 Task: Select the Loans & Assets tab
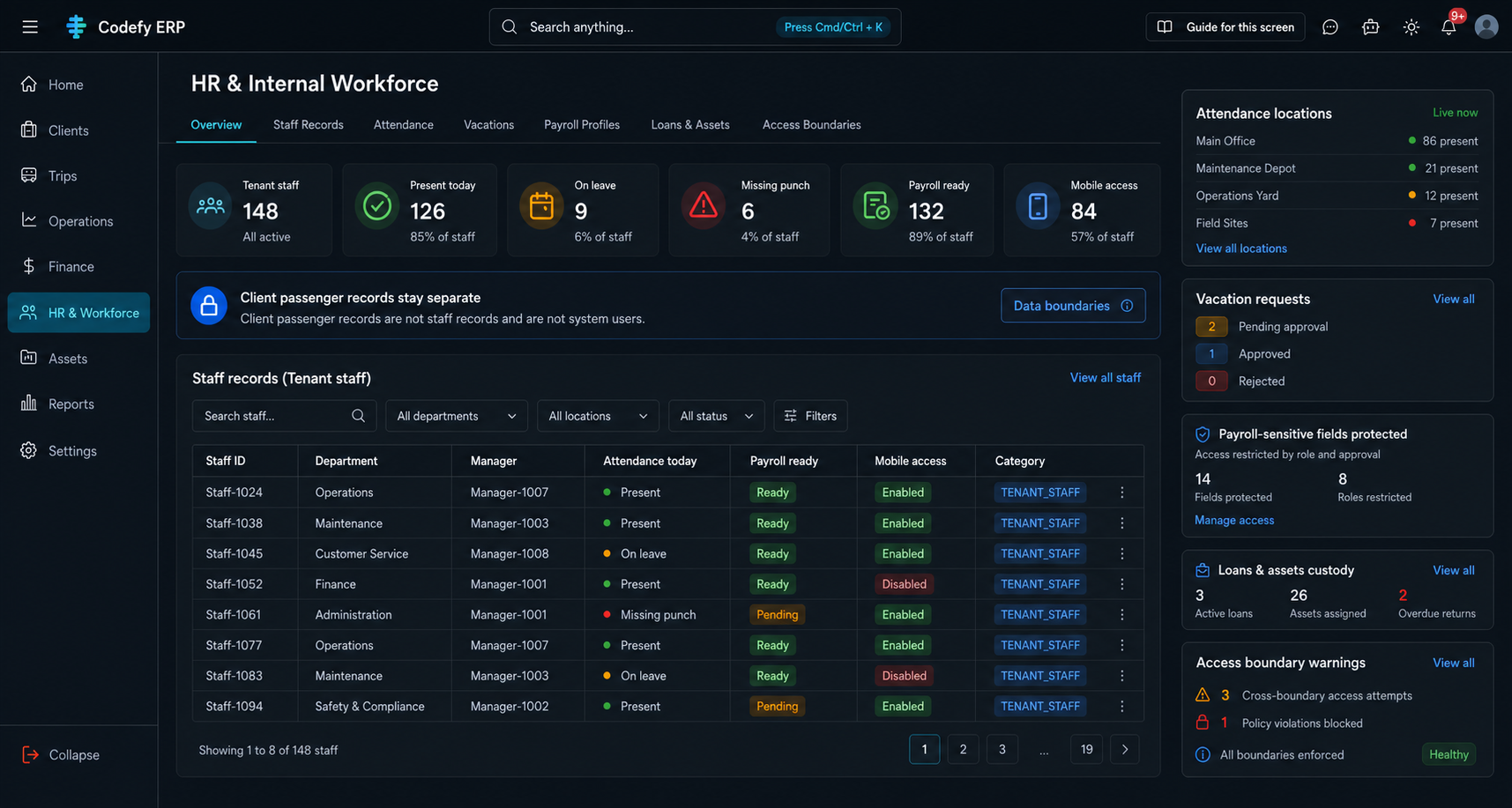[x=690, y=125]
